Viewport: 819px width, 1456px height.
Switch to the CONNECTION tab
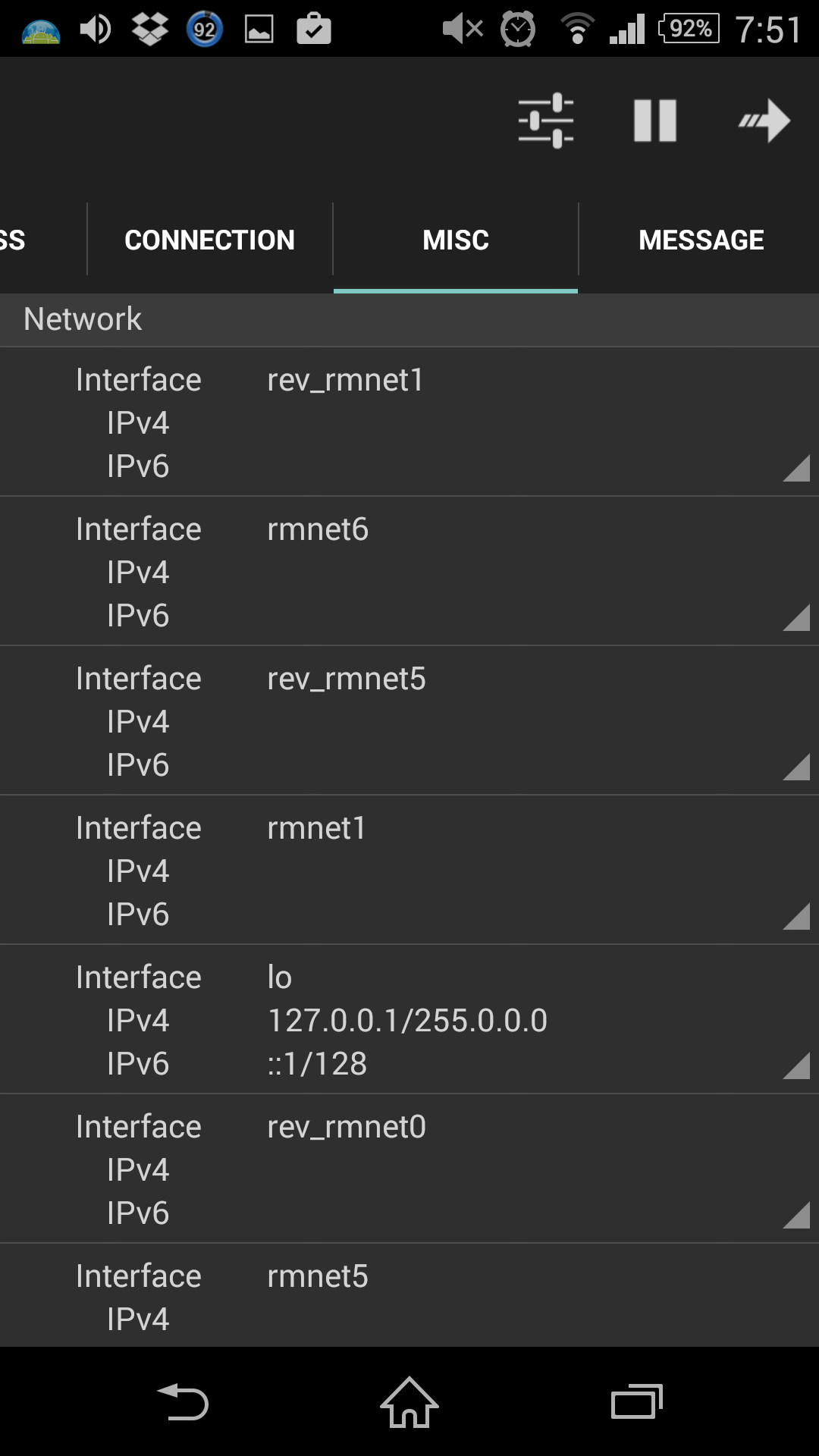click(x=210, y=240)
